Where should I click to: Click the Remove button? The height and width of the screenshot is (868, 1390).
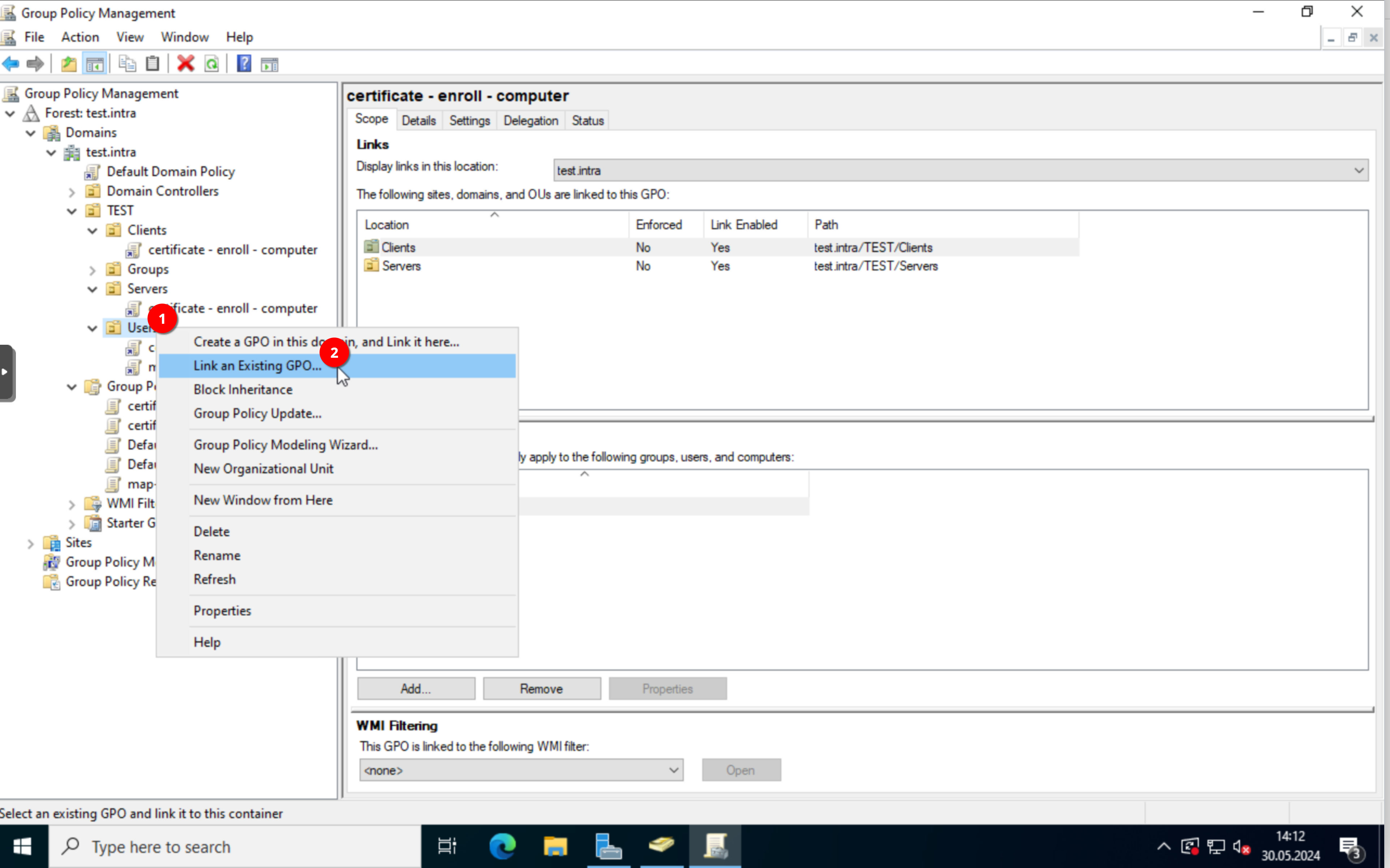click(541, 688)
